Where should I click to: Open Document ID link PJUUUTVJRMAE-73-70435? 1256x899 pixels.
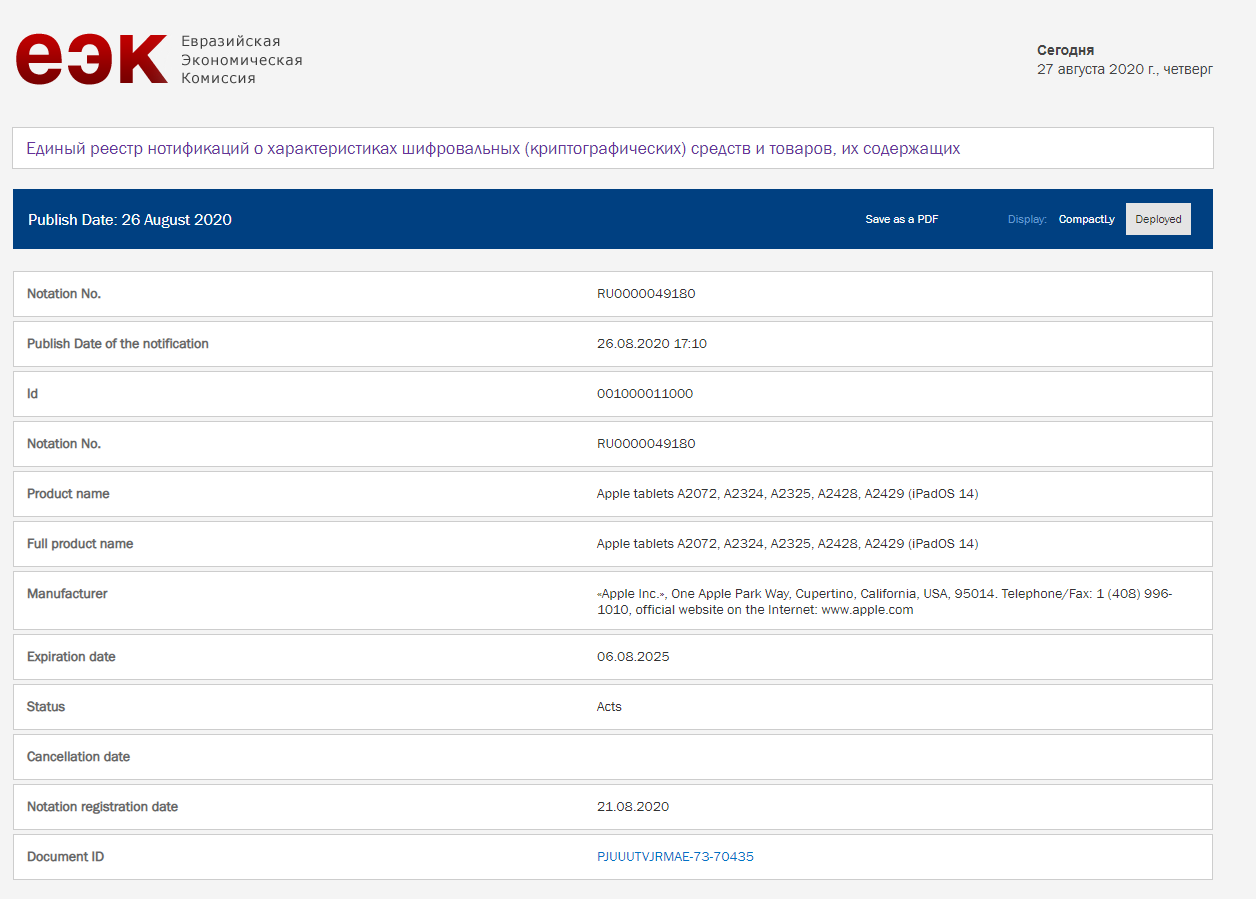pyautogui.click(x=675, y=857)
